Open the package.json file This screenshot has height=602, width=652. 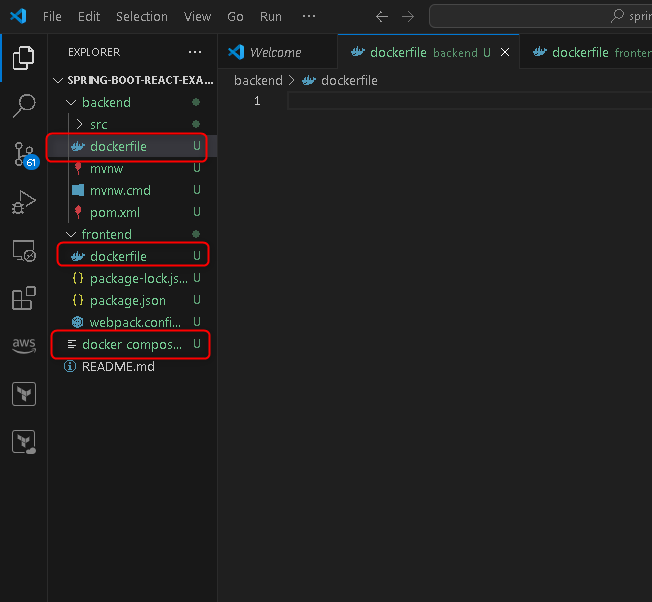[133, 301]
